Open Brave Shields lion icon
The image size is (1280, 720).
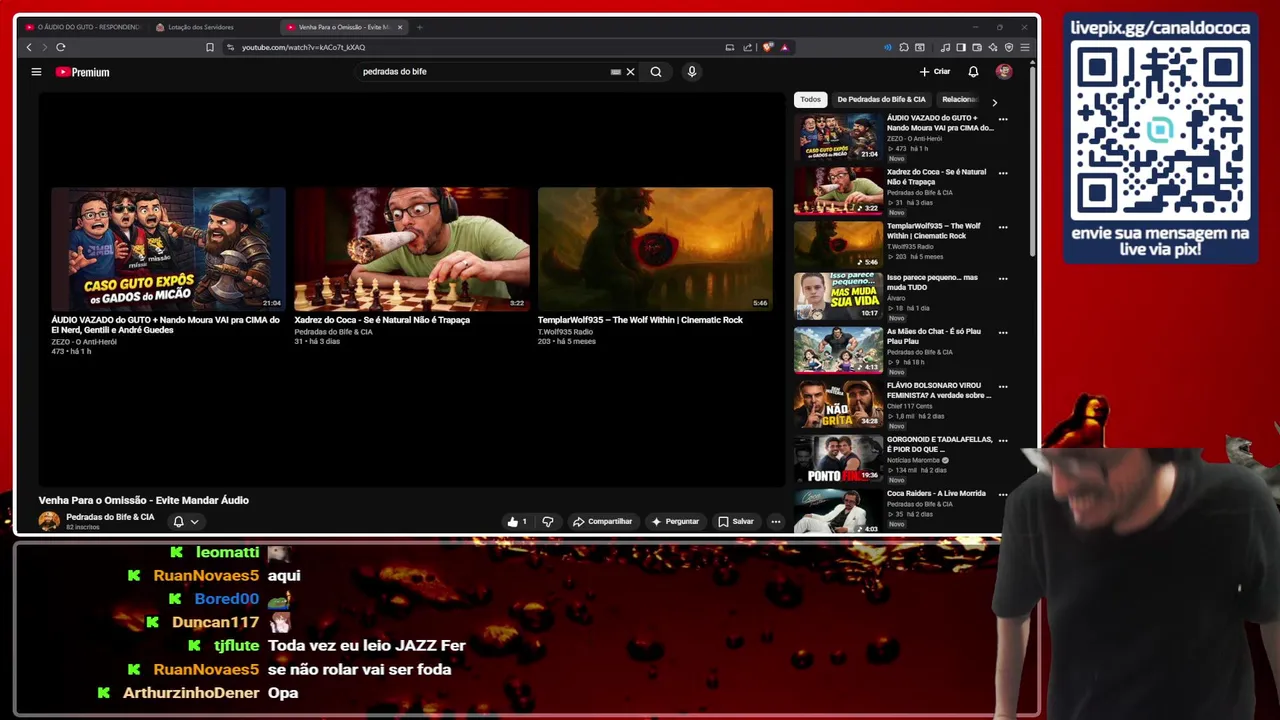click(768, 47)
